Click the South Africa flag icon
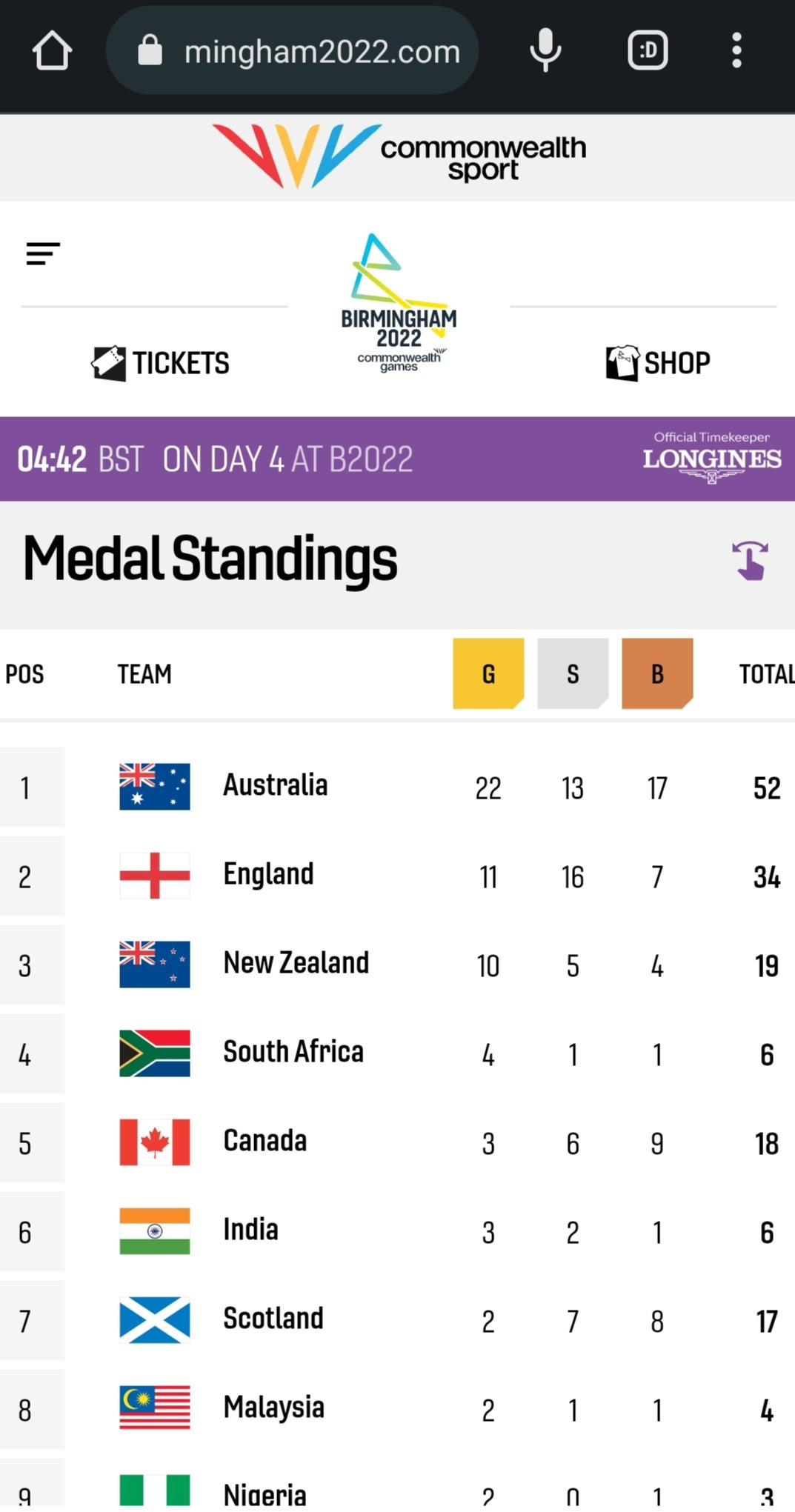Viewport: 795px width, 1512px height. [x=154, y=1053]
